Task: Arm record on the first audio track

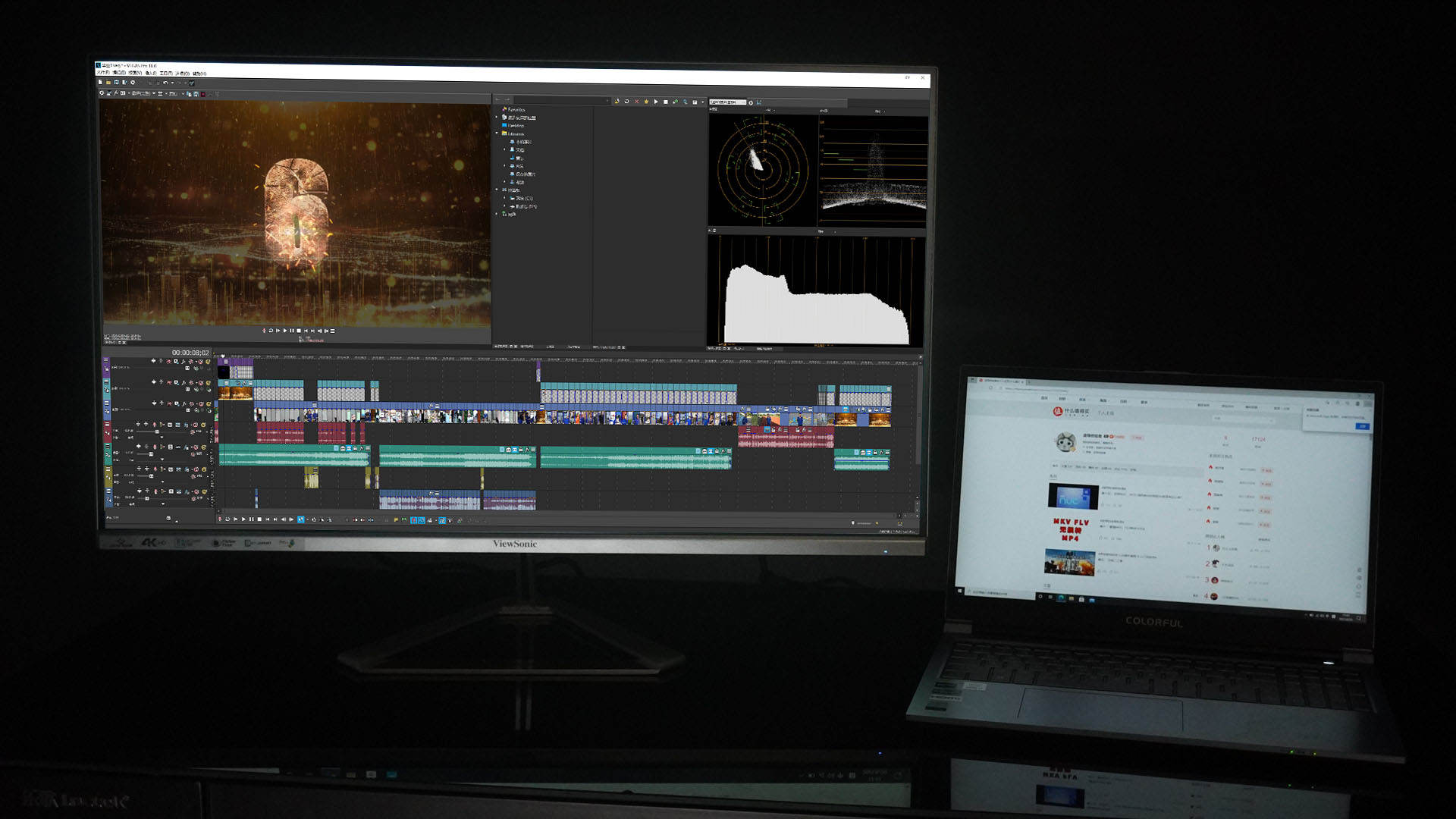Action: pyautogui.click(x=155, y=425)
